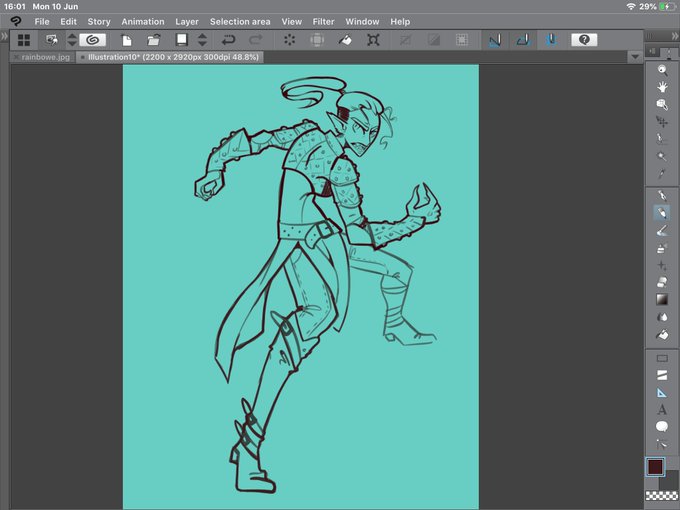The width and height of the screenshot is (680, 510).
Task: Select the Illustration10 canvas tab
Action: 170,57
